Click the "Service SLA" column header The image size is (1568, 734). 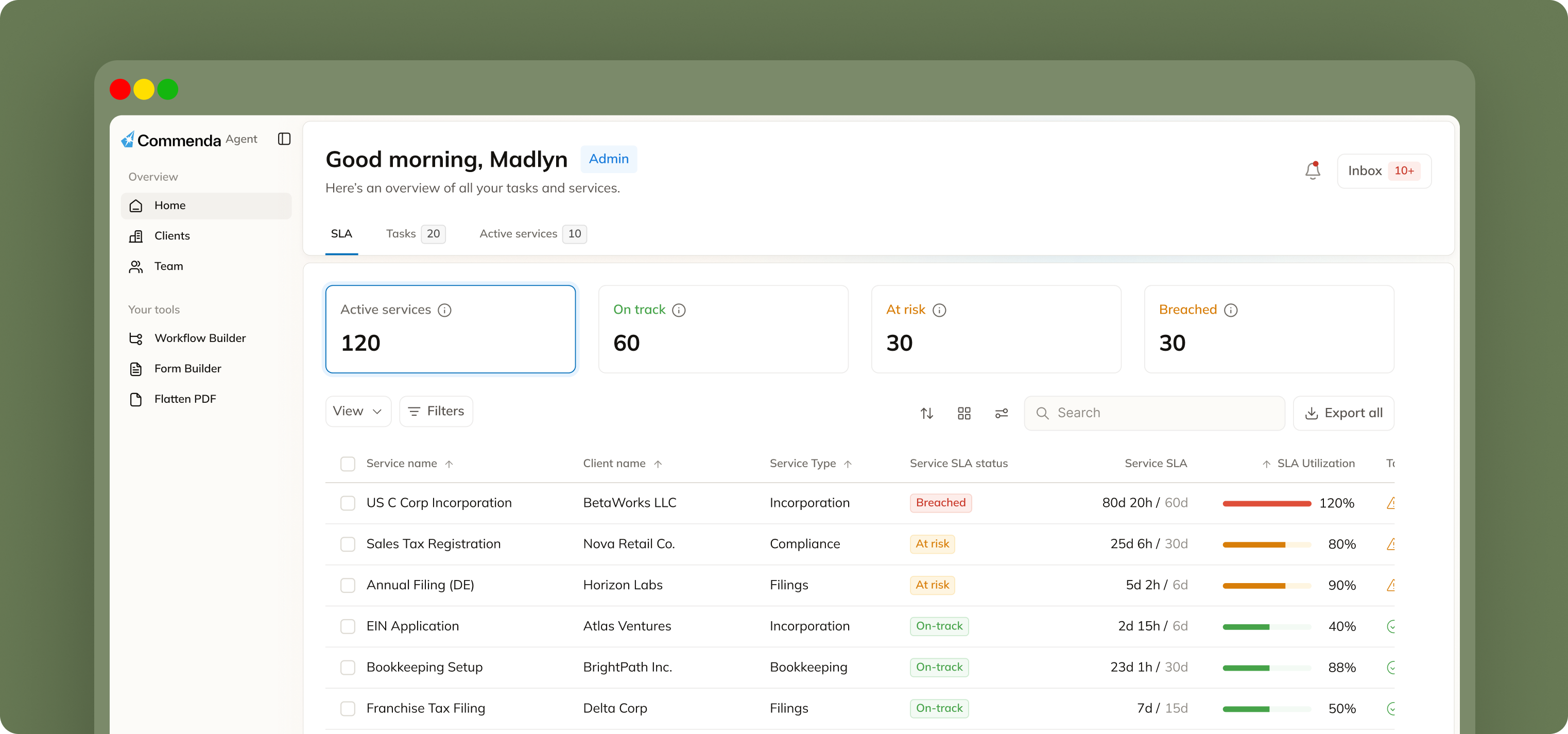[x=1156, y=464]
